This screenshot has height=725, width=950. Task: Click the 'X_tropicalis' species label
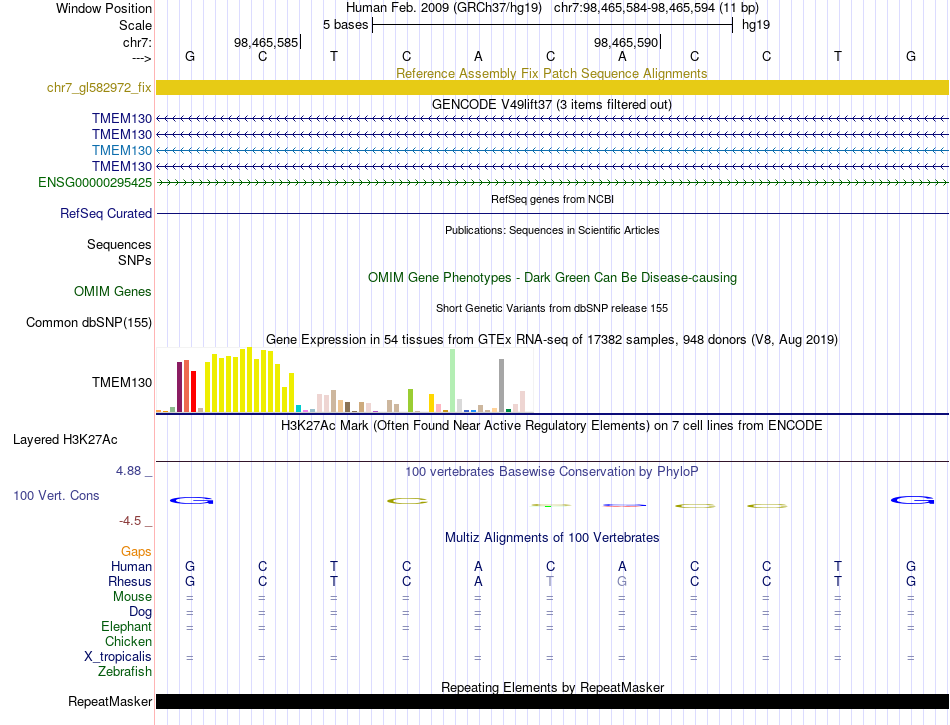(x=118, y=657)
